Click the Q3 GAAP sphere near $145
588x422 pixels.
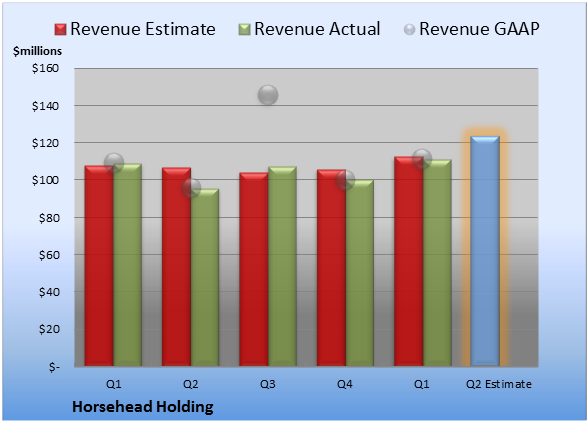(268, 95)
